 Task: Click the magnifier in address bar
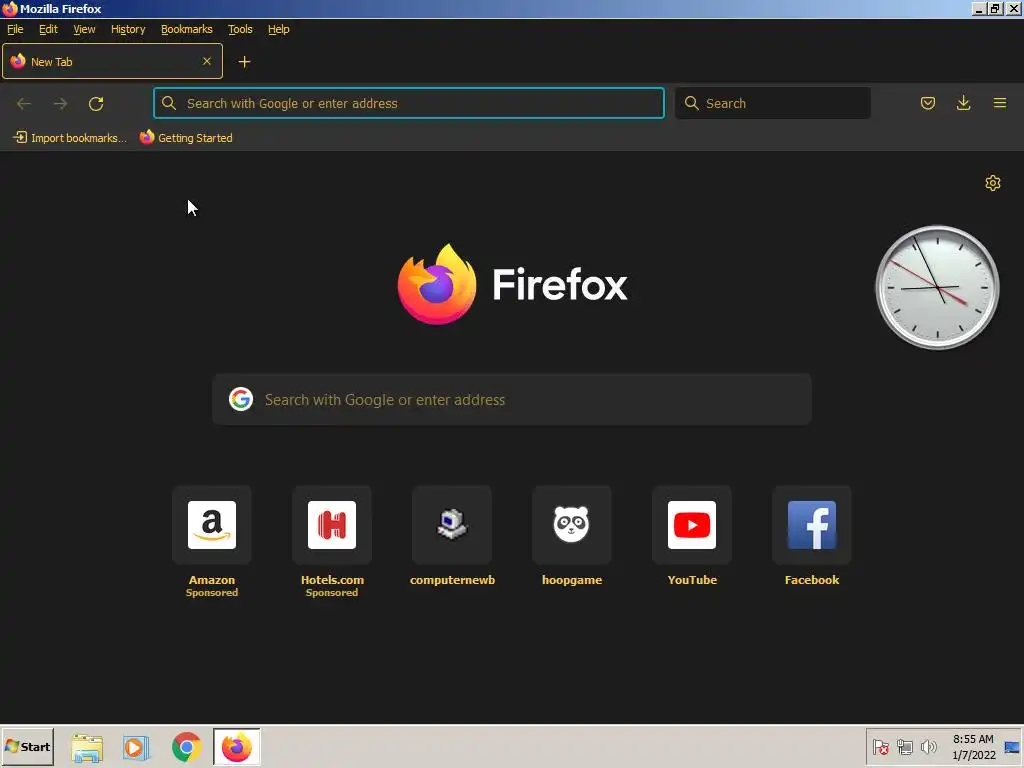[168, 103]
